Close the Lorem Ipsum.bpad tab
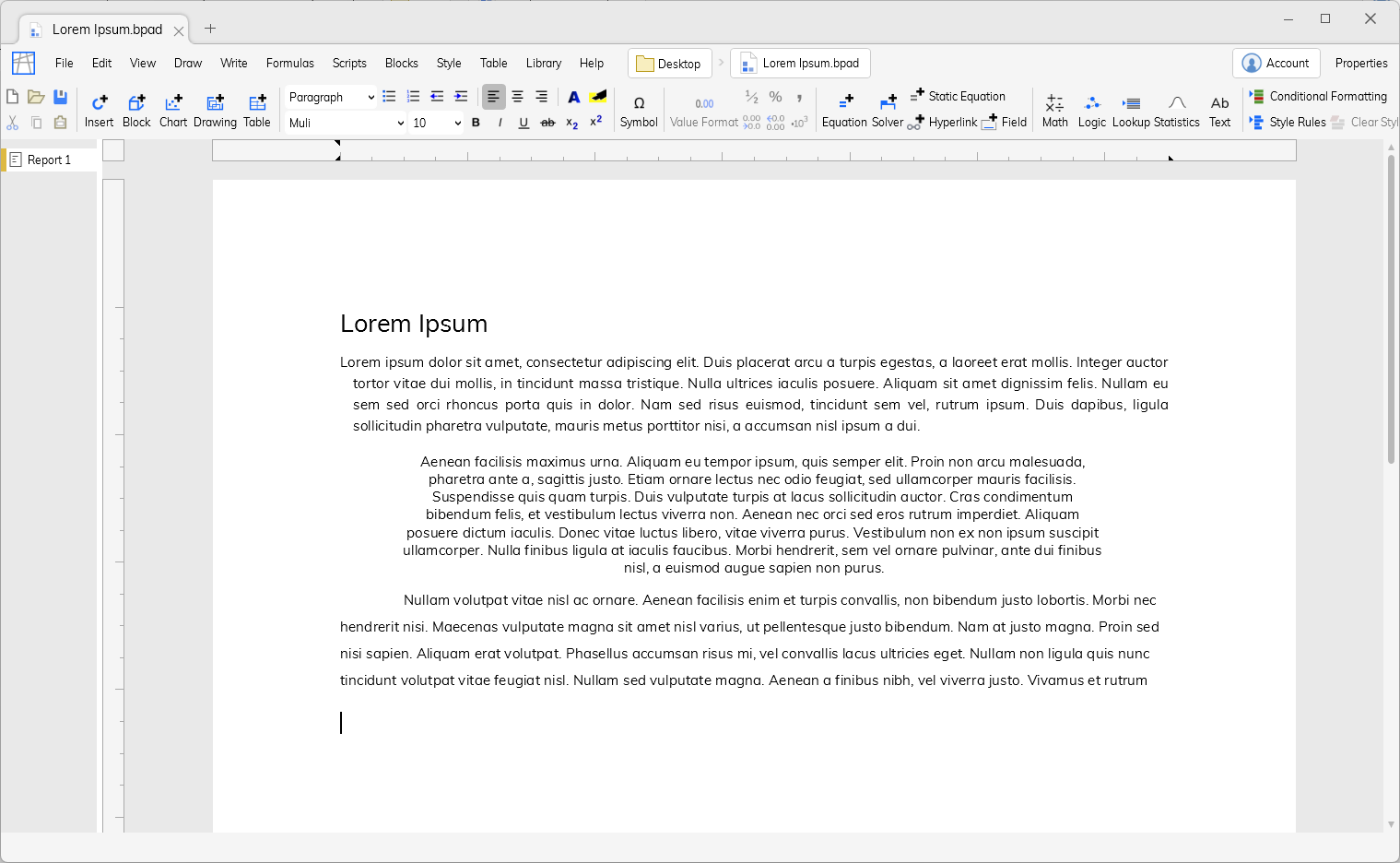Image resolution: width=1400 pixels, height=863 pixels. (x=179, y=30)
